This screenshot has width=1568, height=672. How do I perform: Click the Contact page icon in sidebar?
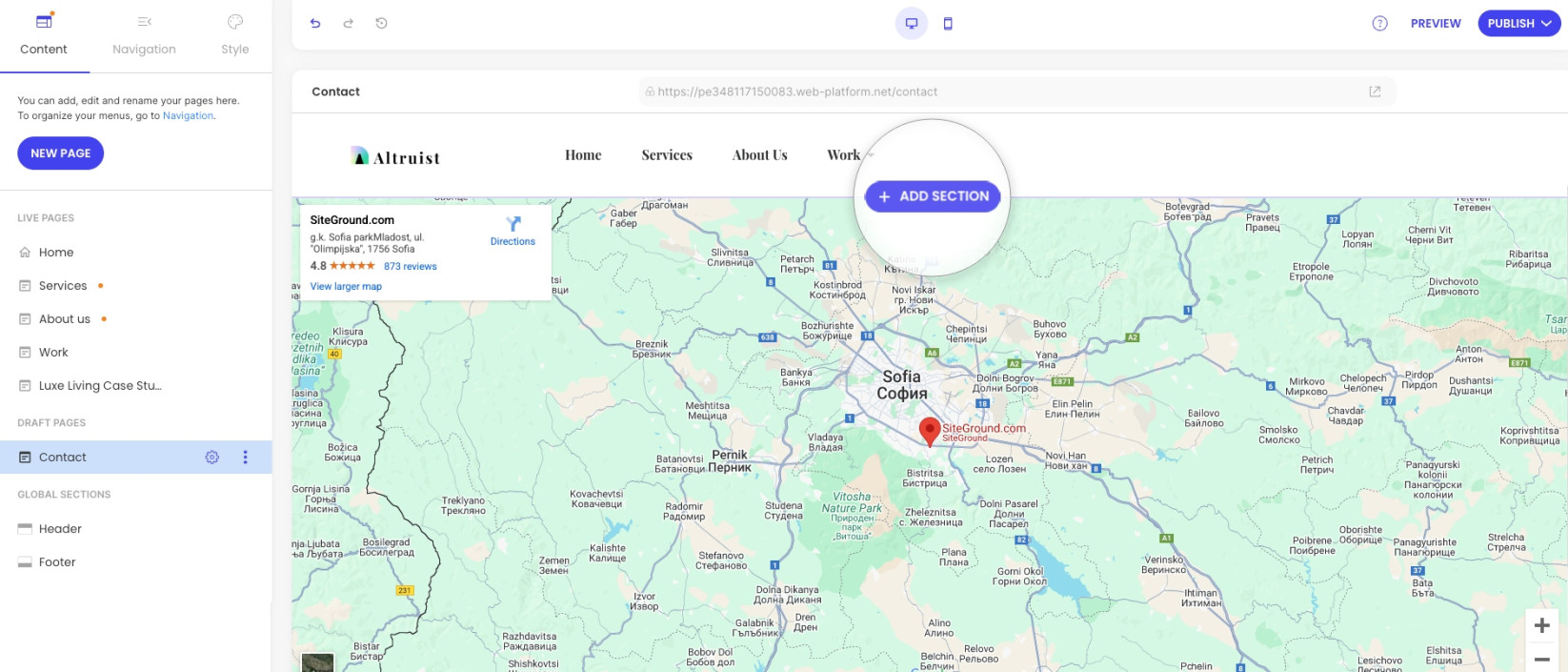[25, 458]
